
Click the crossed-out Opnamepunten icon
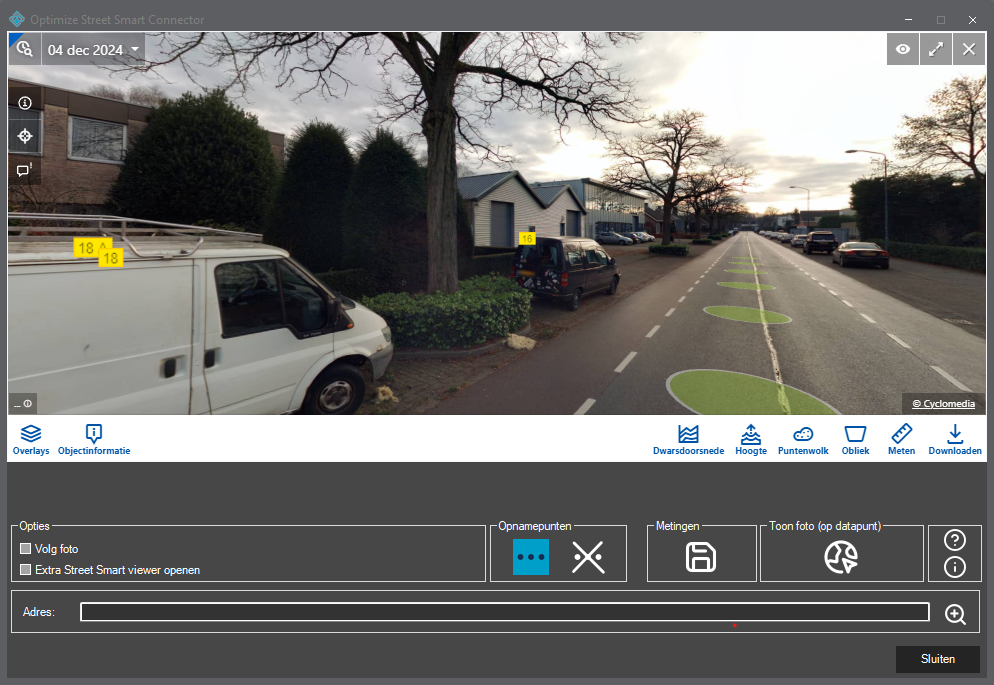pos(588,557)
